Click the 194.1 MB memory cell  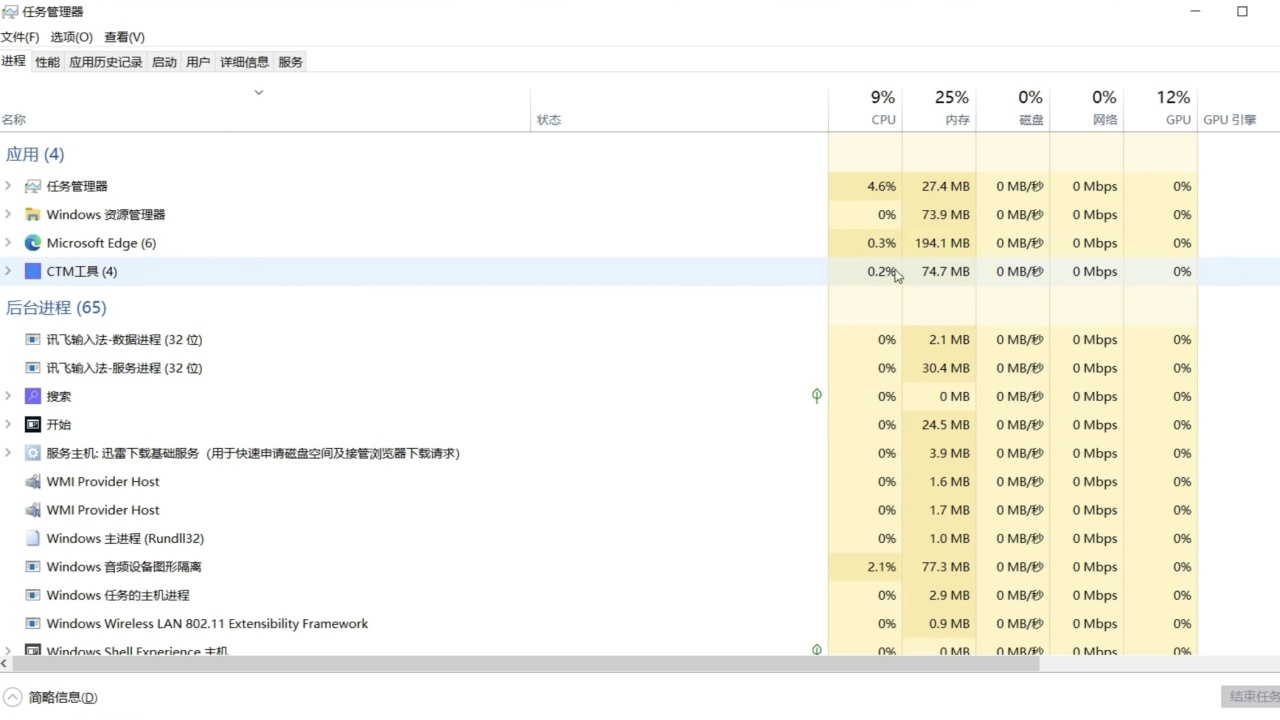pos(939,243)
